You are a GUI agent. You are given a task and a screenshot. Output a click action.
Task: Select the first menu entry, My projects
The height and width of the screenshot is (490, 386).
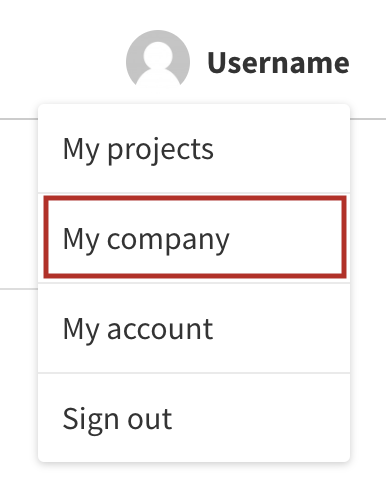click(194, 149)
